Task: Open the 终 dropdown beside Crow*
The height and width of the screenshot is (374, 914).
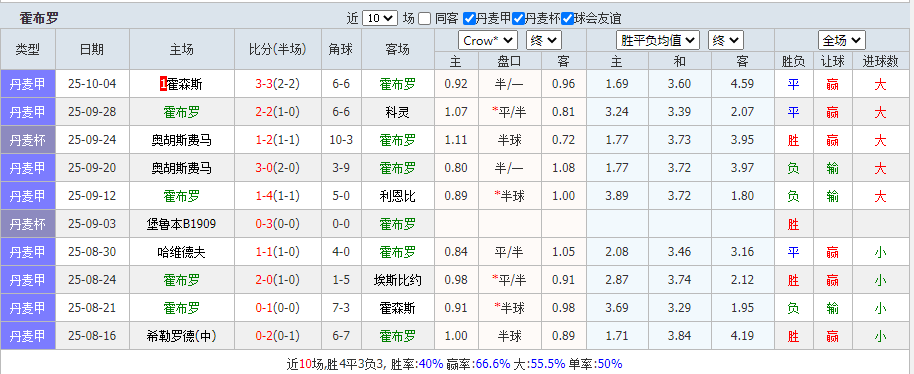Action: (x=543, y=41)
